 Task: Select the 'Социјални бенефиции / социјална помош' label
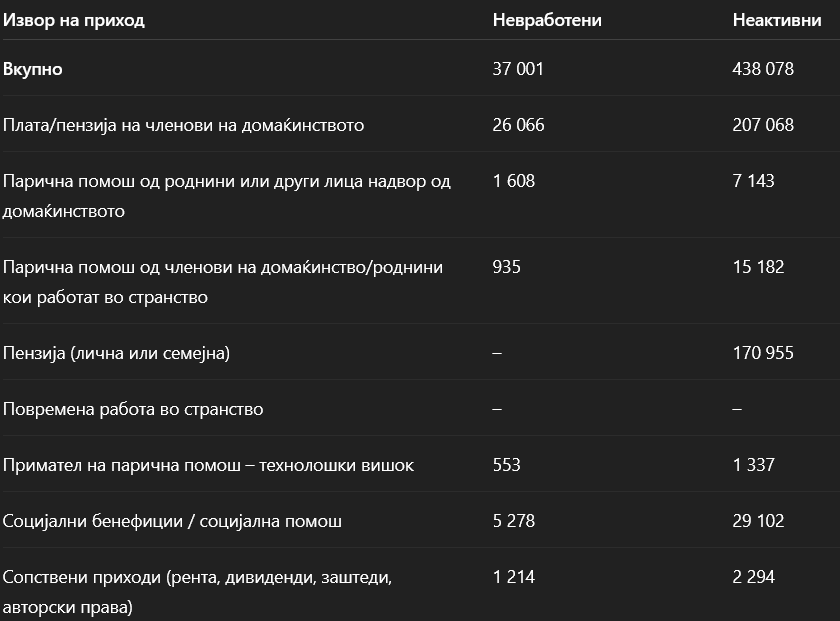173,521
